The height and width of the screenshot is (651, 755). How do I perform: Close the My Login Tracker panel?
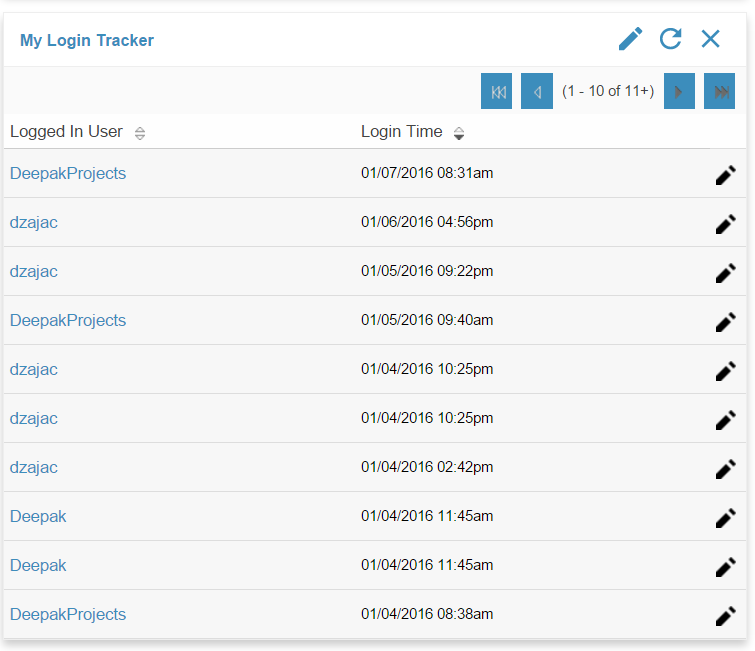point(710,39)
